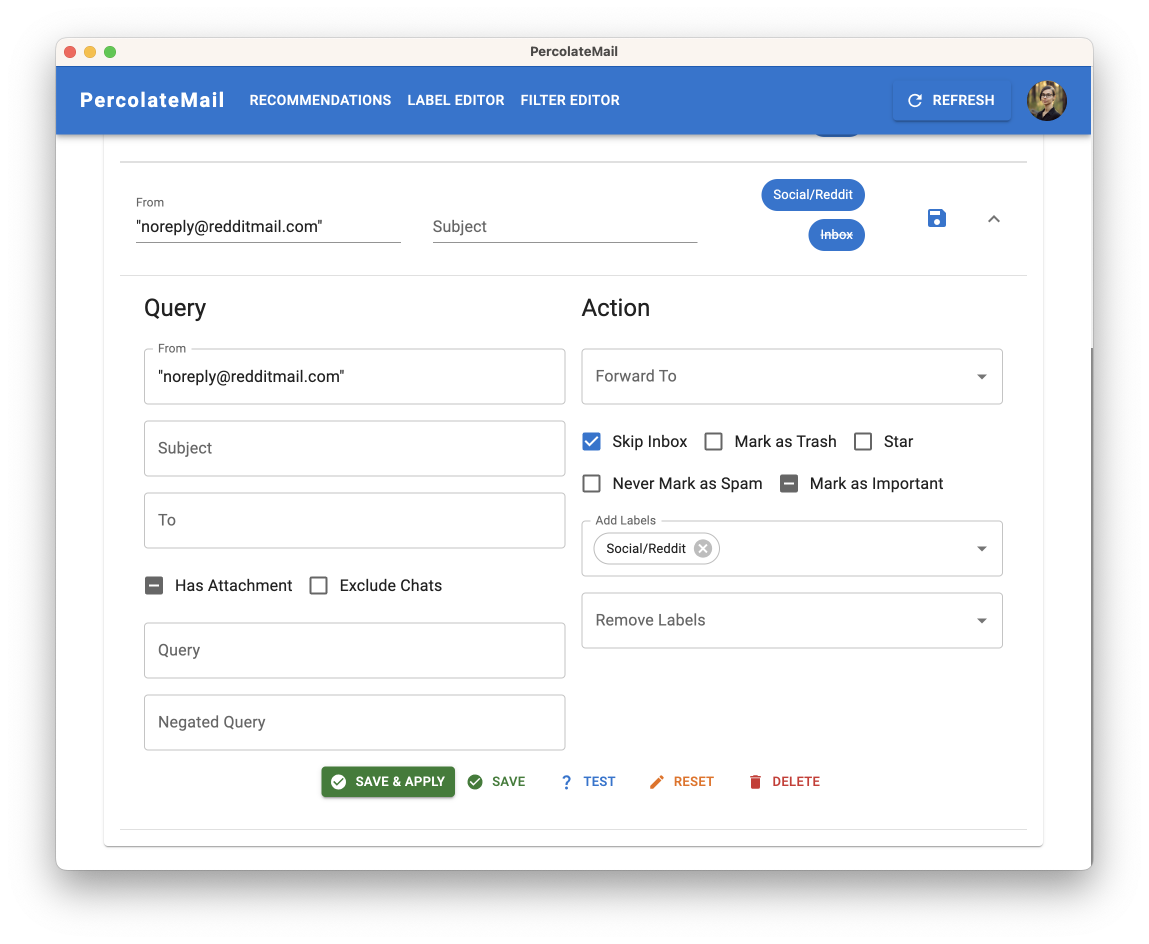Expand the Remove Labels dropdown
The image size is (1149, 944).
click(981, 621)
